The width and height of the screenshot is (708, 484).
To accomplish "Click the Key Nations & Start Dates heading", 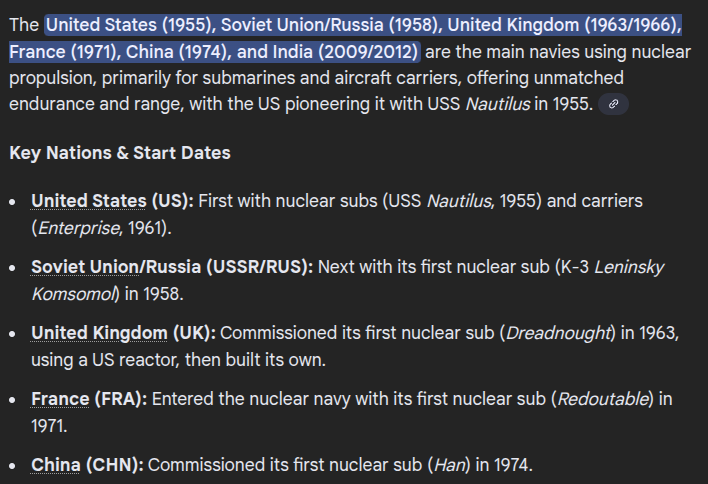I will click(120, 153).
